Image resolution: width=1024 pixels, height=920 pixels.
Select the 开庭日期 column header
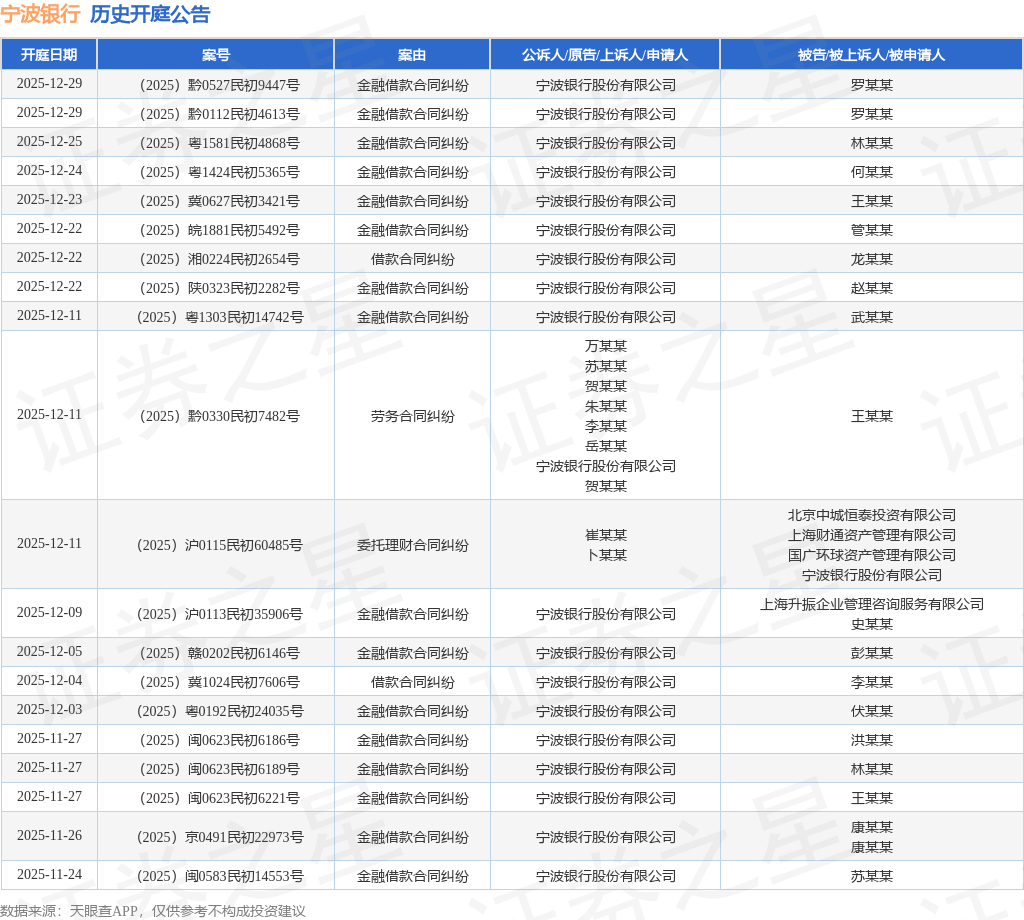point(49,55)
